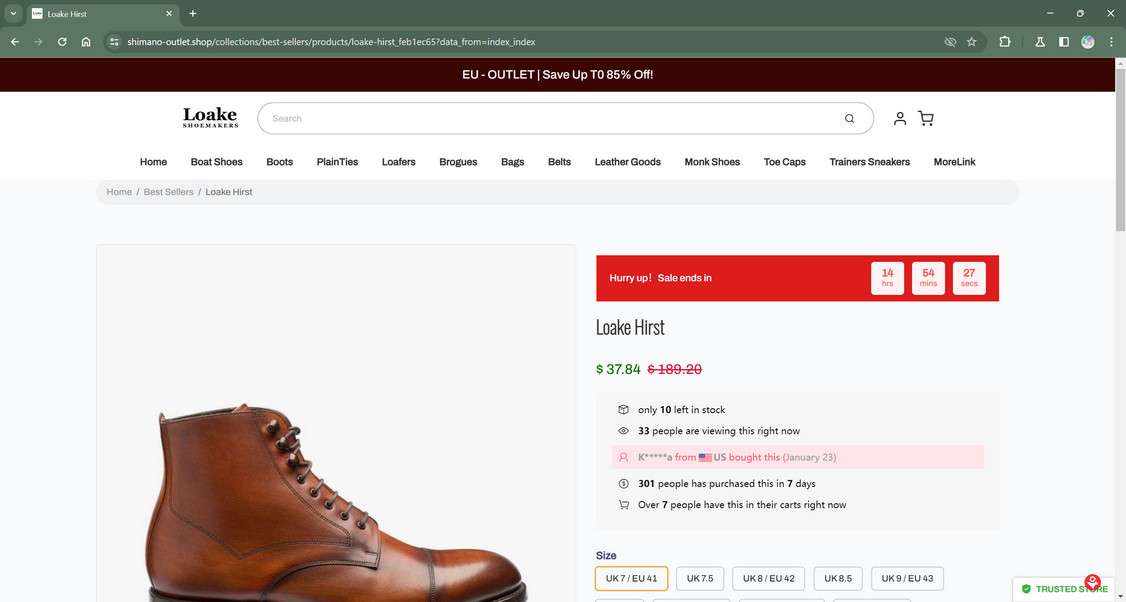Select size UK 7.5
The image size is (1126, 602).
[x=700, y=578]
